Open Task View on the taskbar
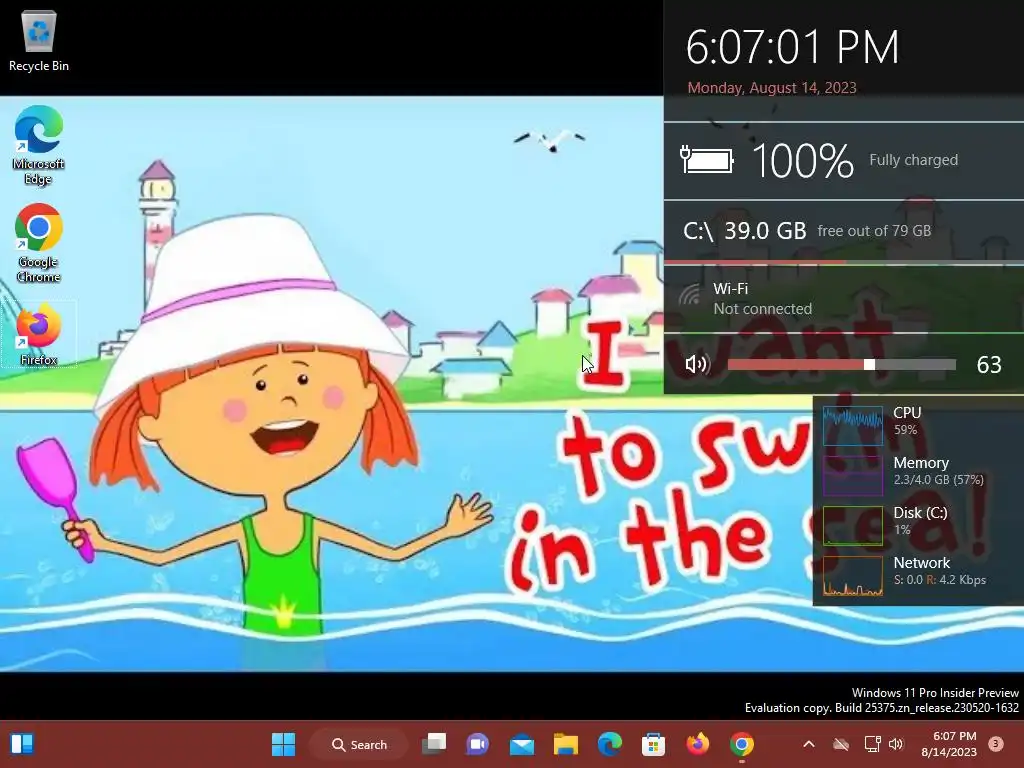Viewport: 1024px width, 768px height. (x=434, y=744)
